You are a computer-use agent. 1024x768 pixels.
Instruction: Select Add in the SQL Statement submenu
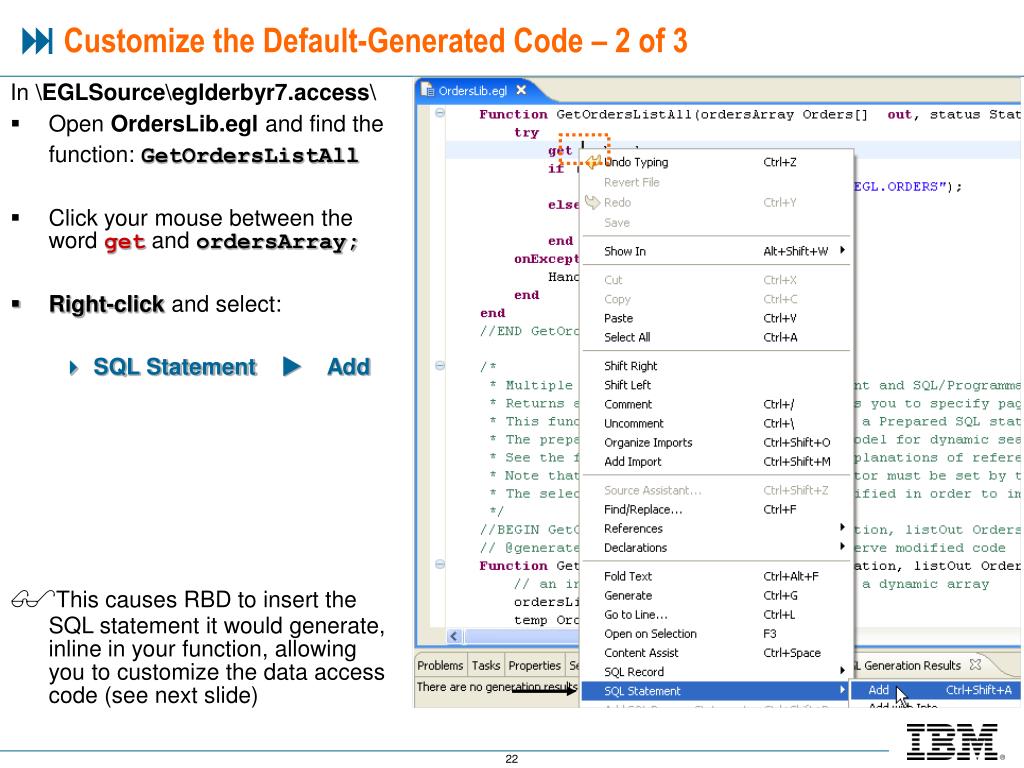[x=879, y=690]
